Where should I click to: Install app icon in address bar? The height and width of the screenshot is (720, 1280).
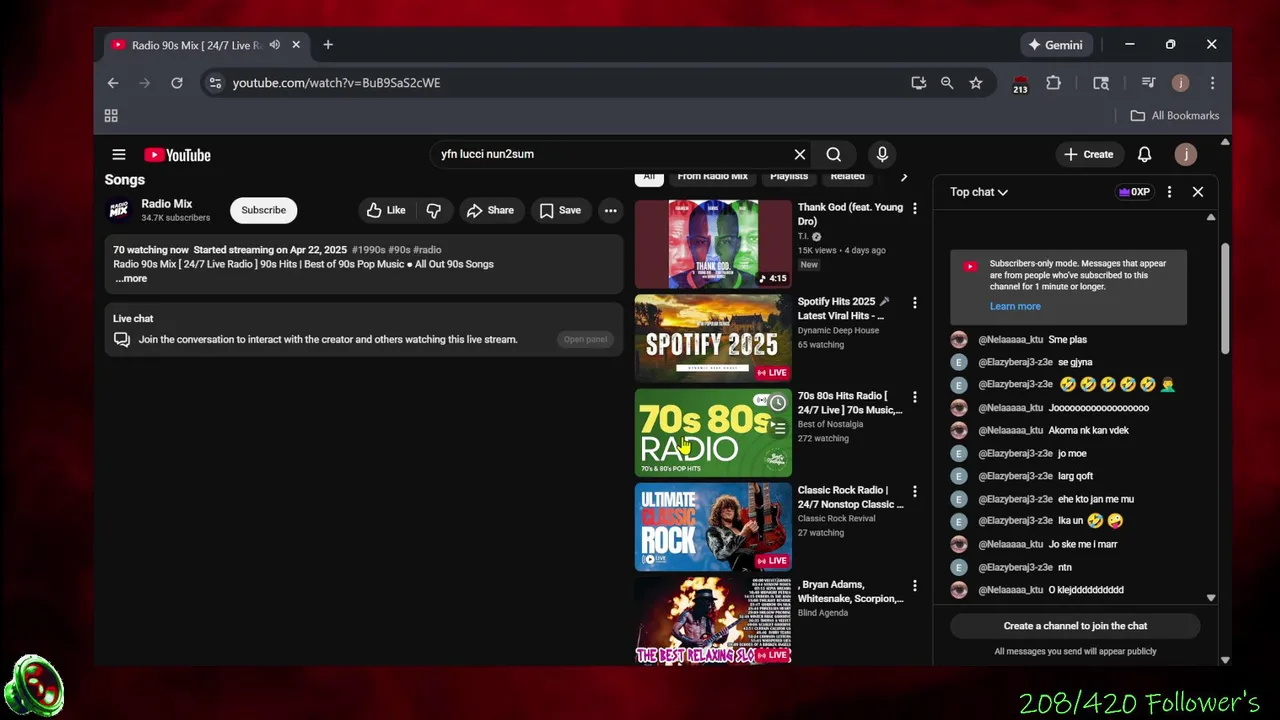[918, 83]
